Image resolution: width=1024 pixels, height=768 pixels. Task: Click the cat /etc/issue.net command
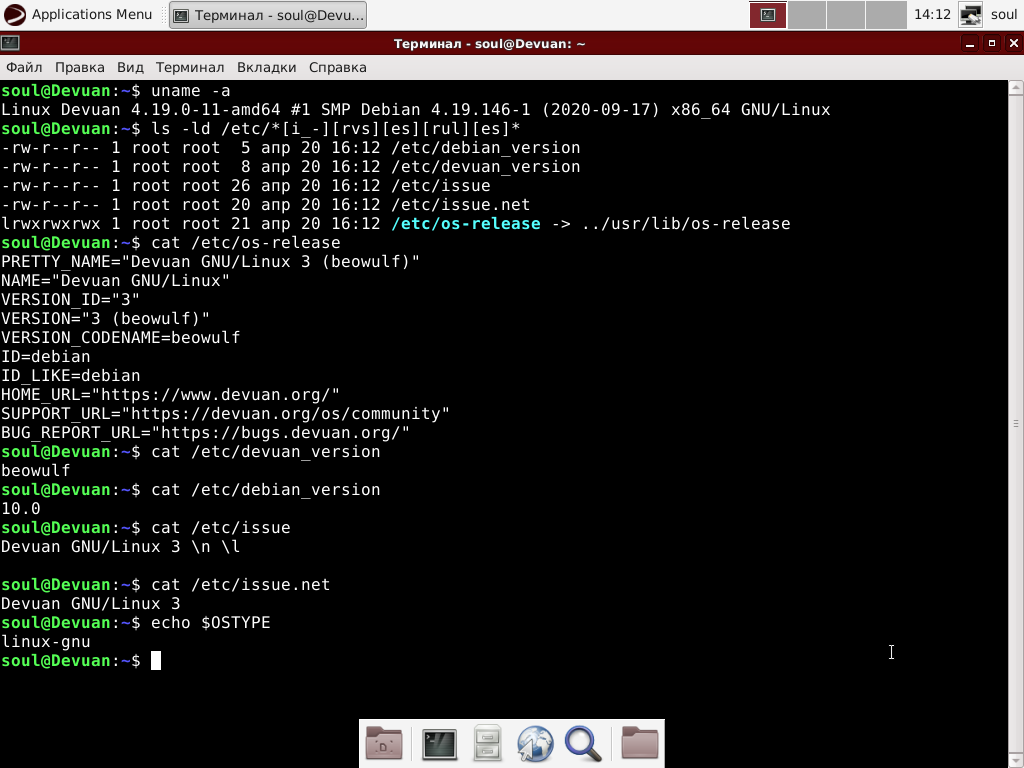tap(240, 584)
